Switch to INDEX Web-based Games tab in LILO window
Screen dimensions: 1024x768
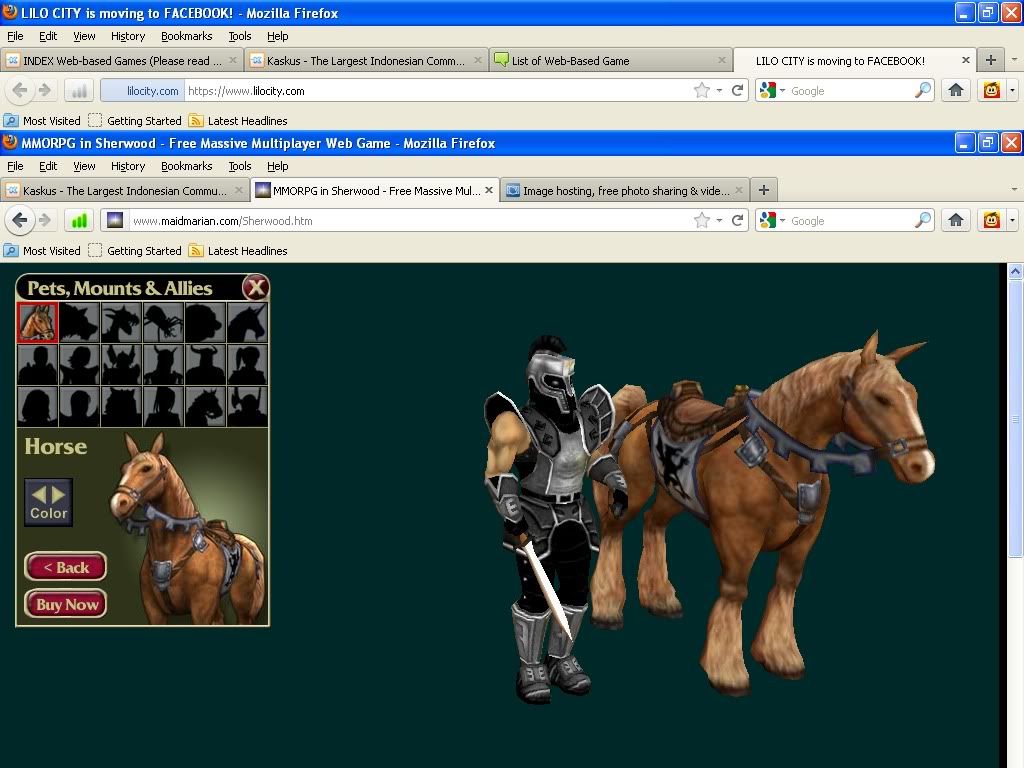tap(122, 61)
